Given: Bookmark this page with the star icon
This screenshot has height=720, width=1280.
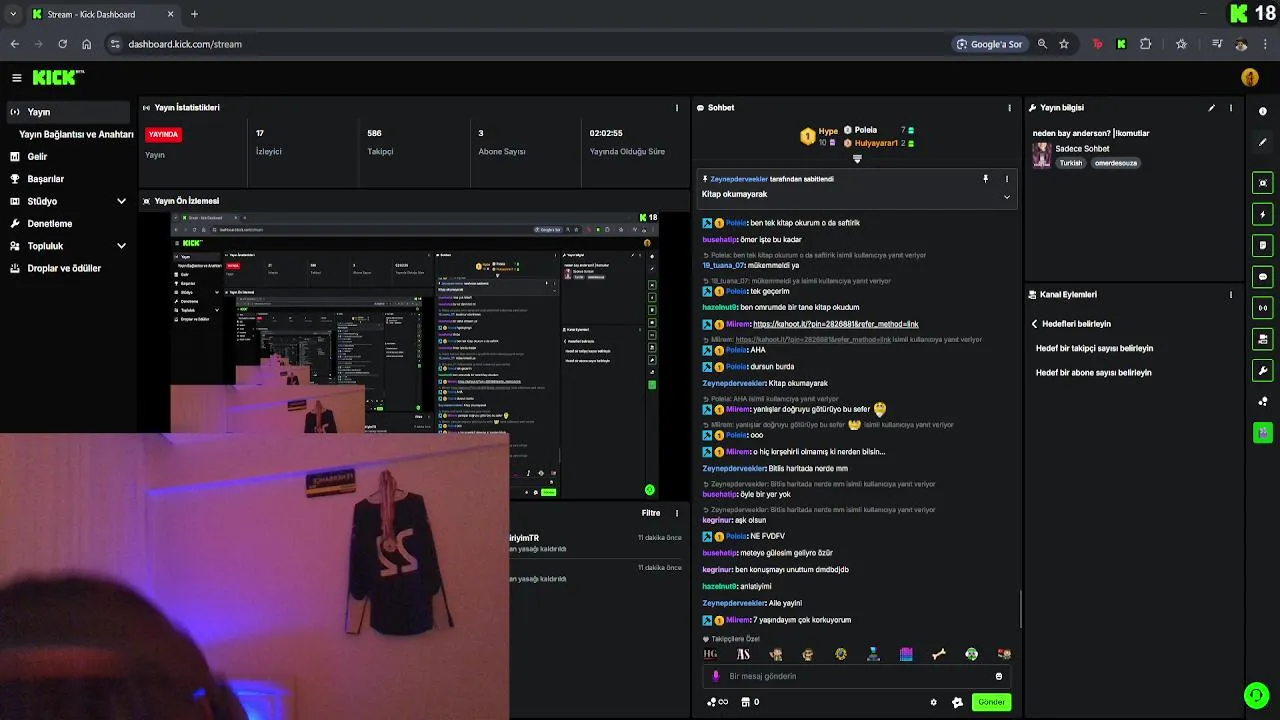Looking at the screenshot, I should click(x=1064, y=44).
